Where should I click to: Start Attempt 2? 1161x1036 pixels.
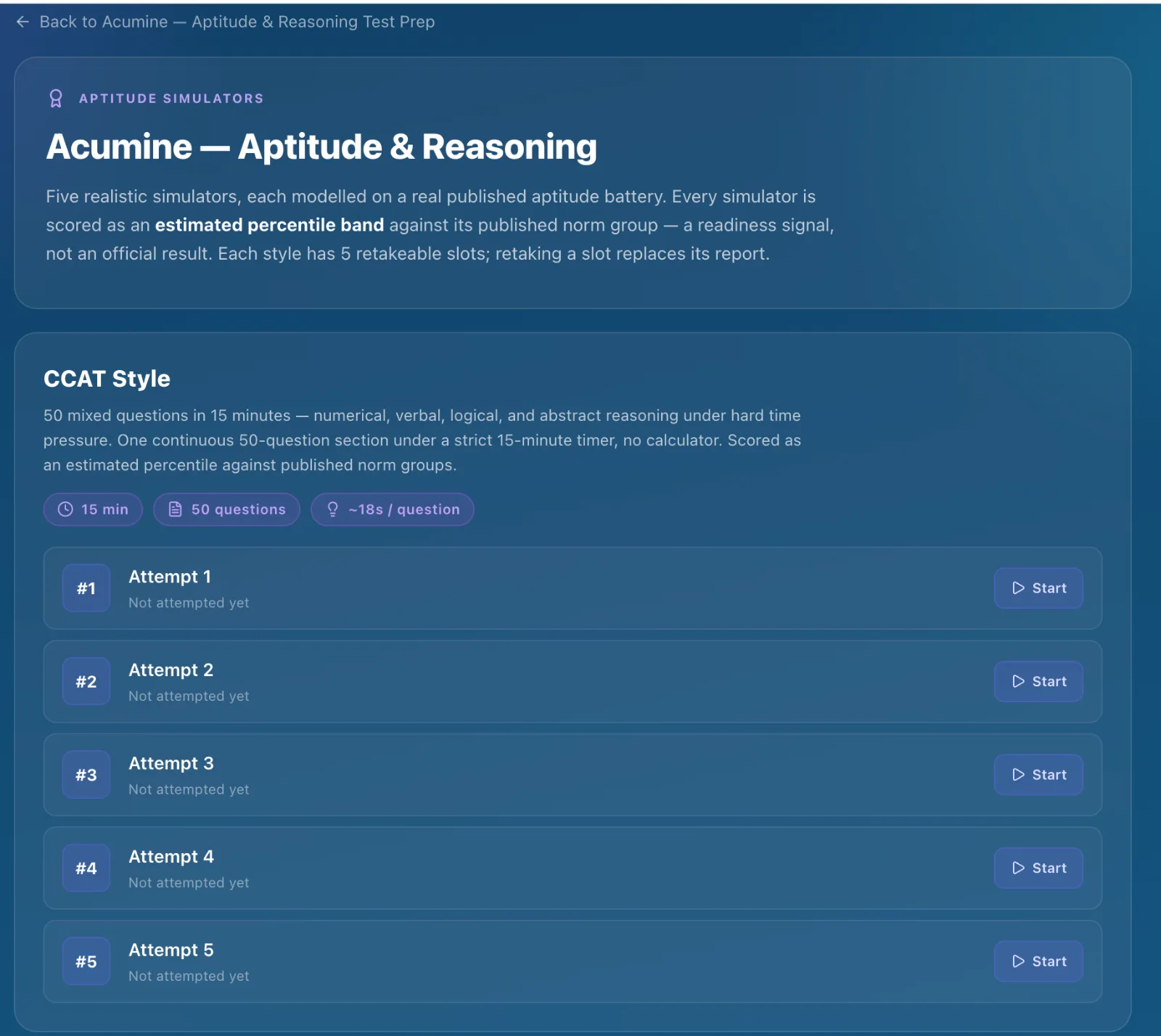[1038, 681]
